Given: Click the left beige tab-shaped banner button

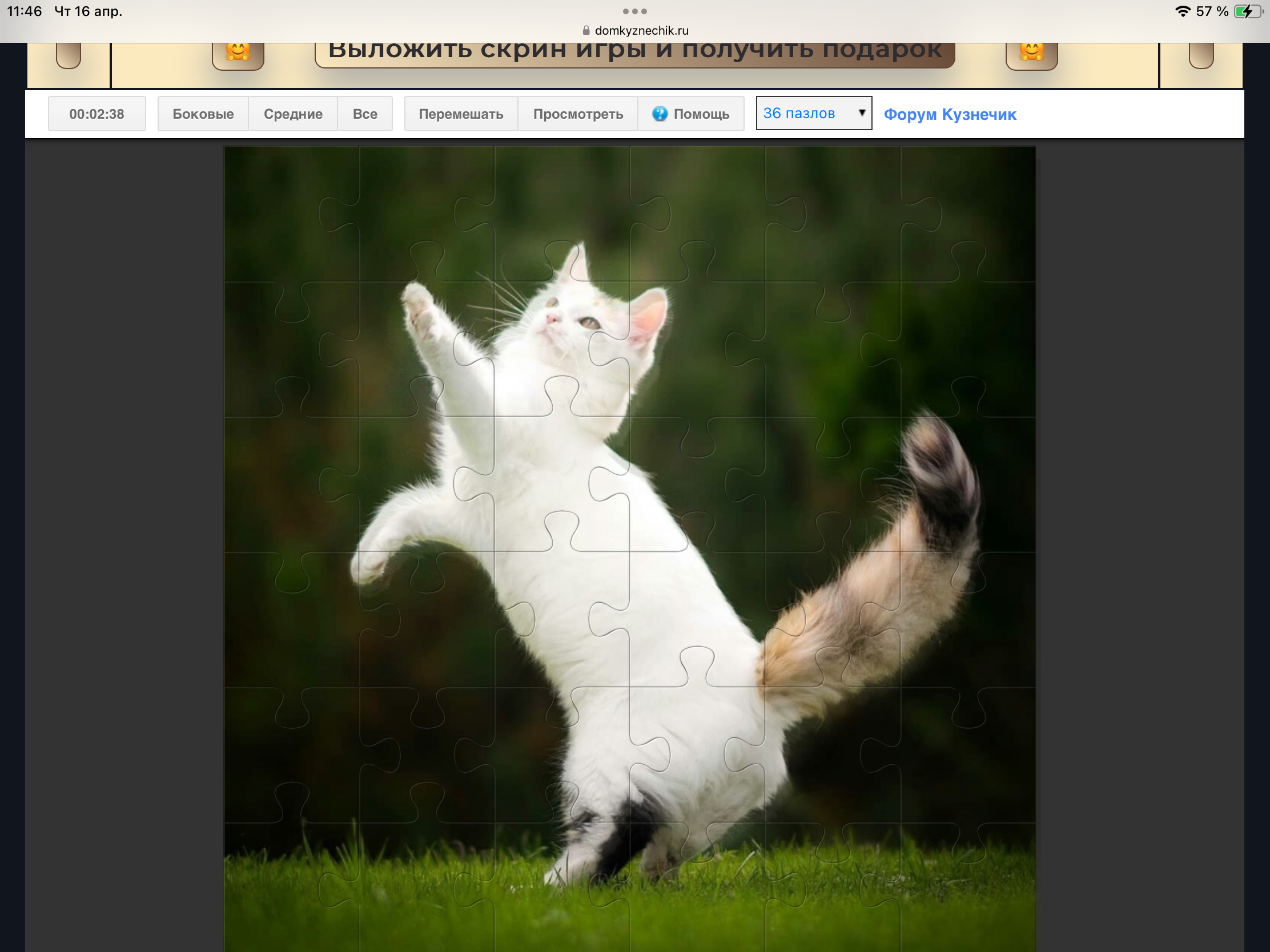Looking at the screenshot, I should 69,56.
